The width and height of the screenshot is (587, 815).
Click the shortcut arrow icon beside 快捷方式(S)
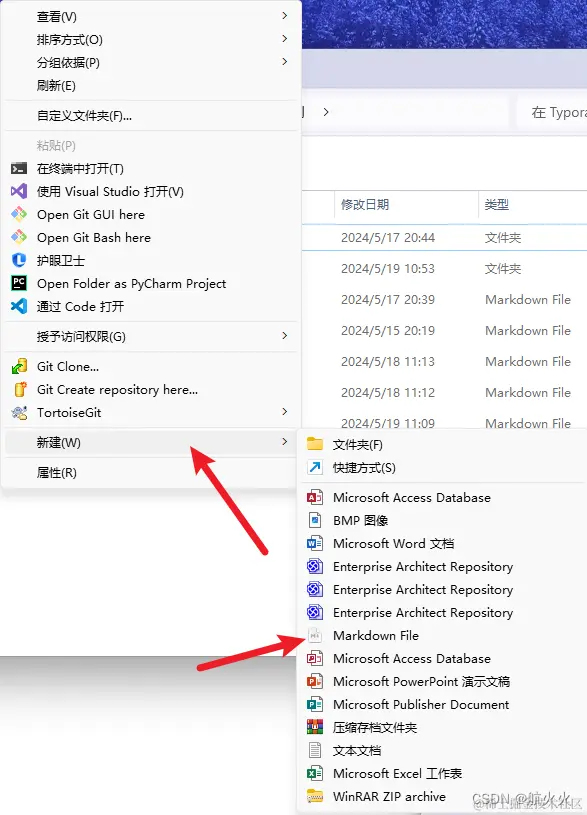click(315, 467)
